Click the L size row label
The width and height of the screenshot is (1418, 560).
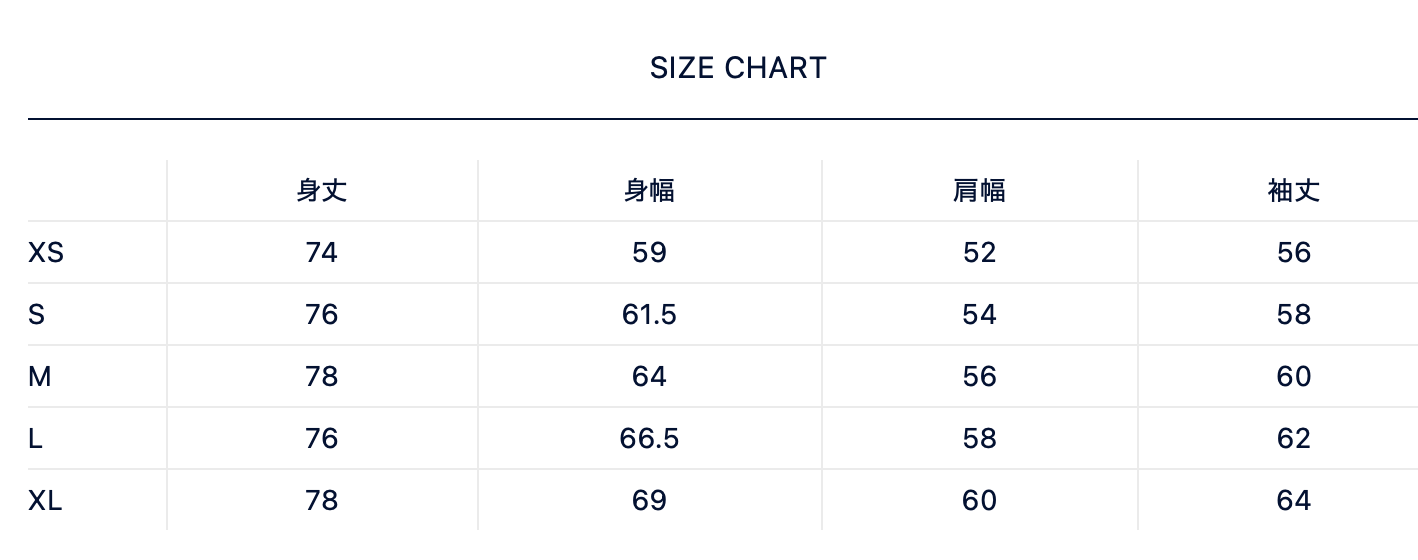pyautogui.click(x=35, y=439)
